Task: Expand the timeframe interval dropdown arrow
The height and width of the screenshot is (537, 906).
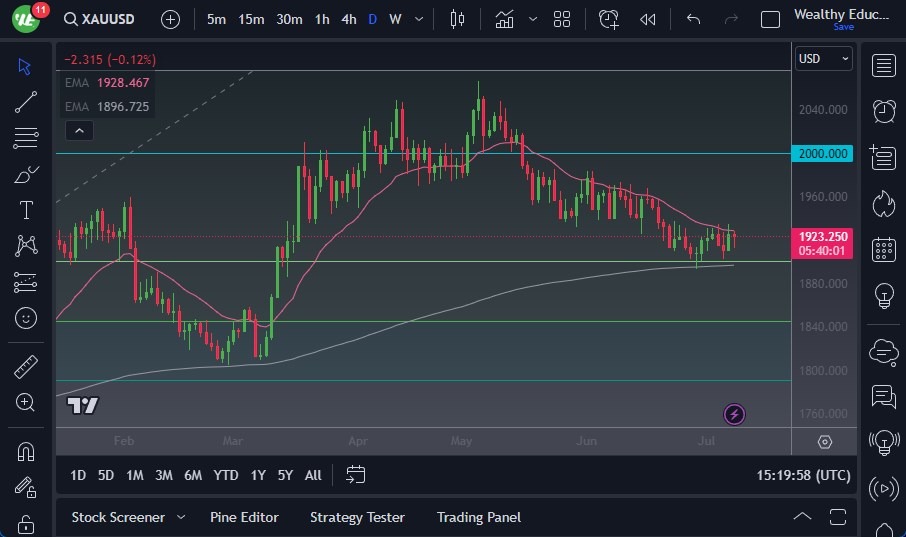Action: point(418,19)
